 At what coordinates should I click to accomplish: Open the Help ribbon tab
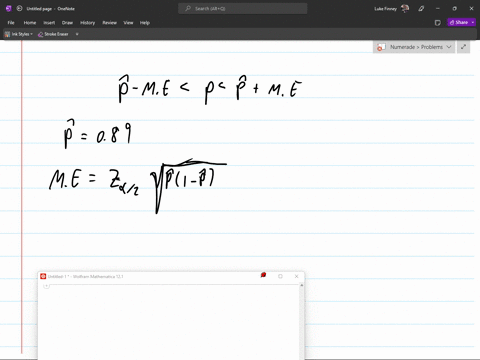click(x=145, y=23)
